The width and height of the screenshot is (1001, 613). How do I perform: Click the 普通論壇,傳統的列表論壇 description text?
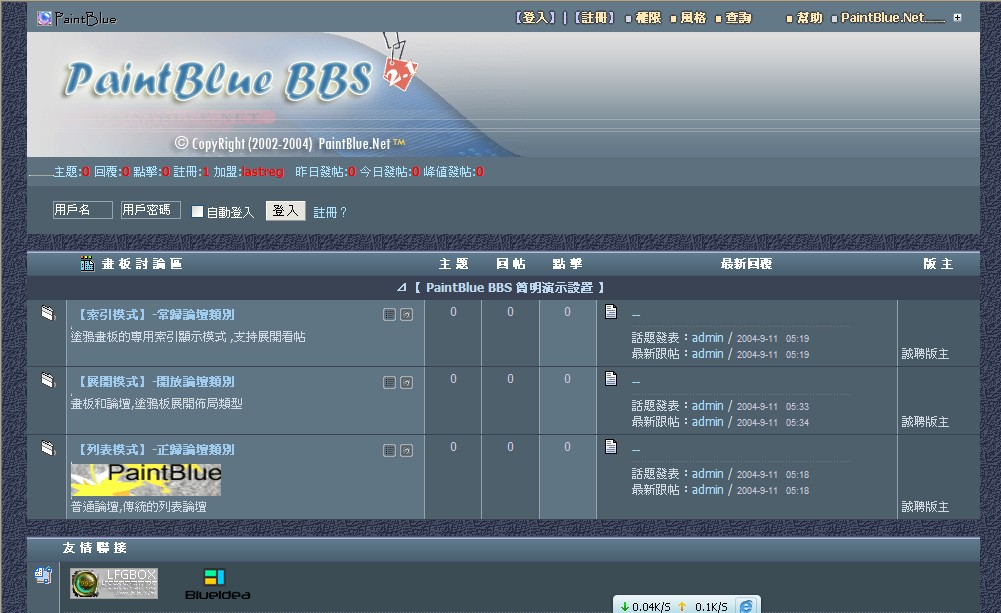(x=139, y=506)
